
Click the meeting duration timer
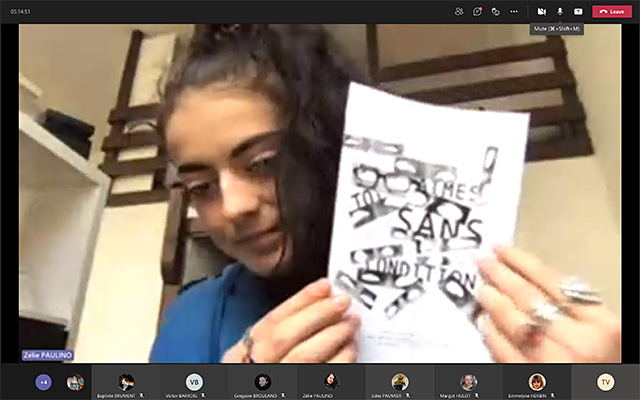tap(20, 11)
